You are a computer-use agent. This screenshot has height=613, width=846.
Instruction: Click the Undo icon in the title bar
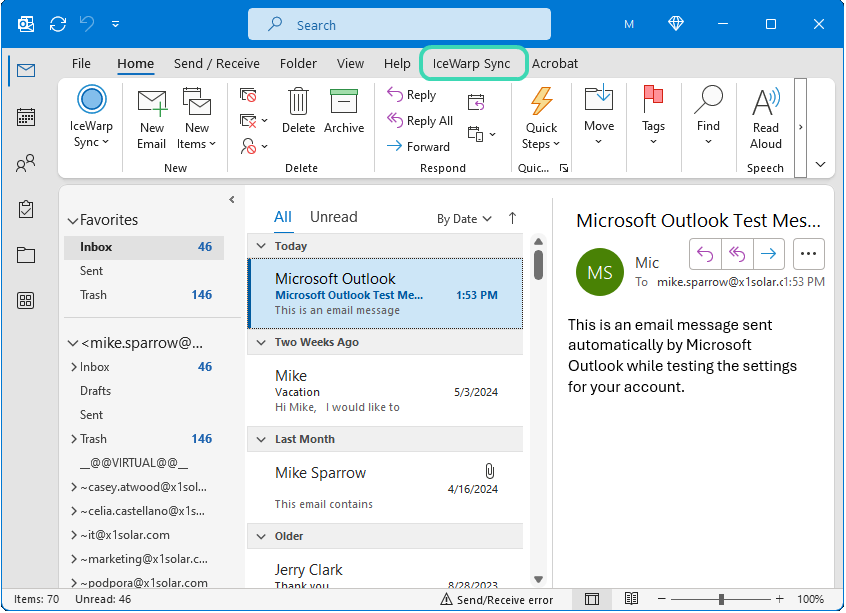87,24
